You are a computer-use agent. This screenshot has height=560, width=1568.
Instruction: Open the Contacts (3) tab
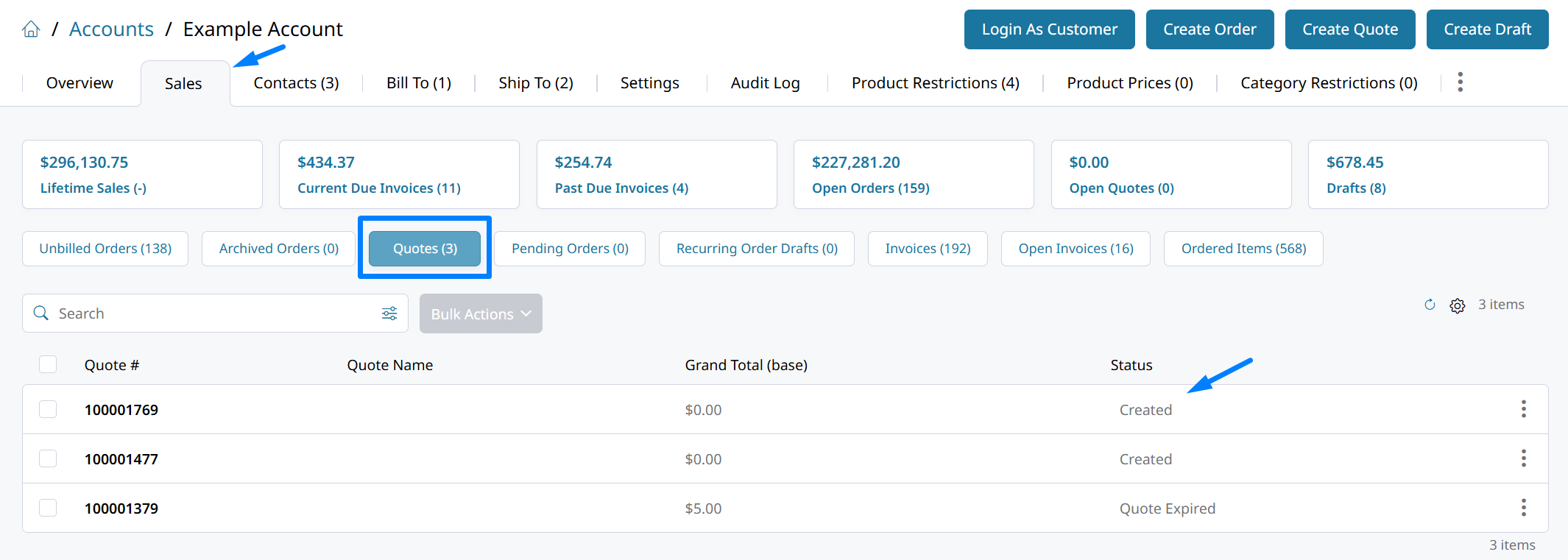[297, 83]
